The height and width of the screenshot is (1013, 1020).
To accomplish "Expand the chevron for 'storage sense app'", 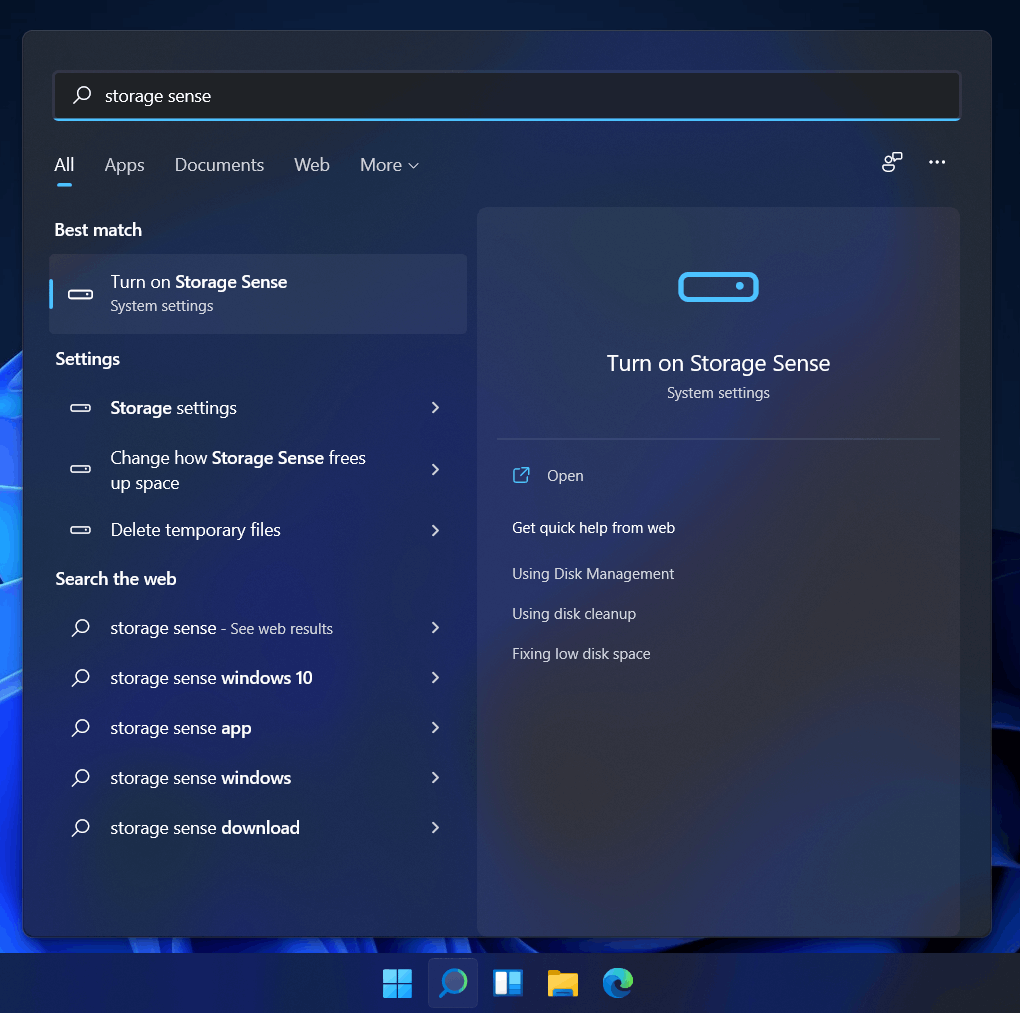I will point(435,727).
